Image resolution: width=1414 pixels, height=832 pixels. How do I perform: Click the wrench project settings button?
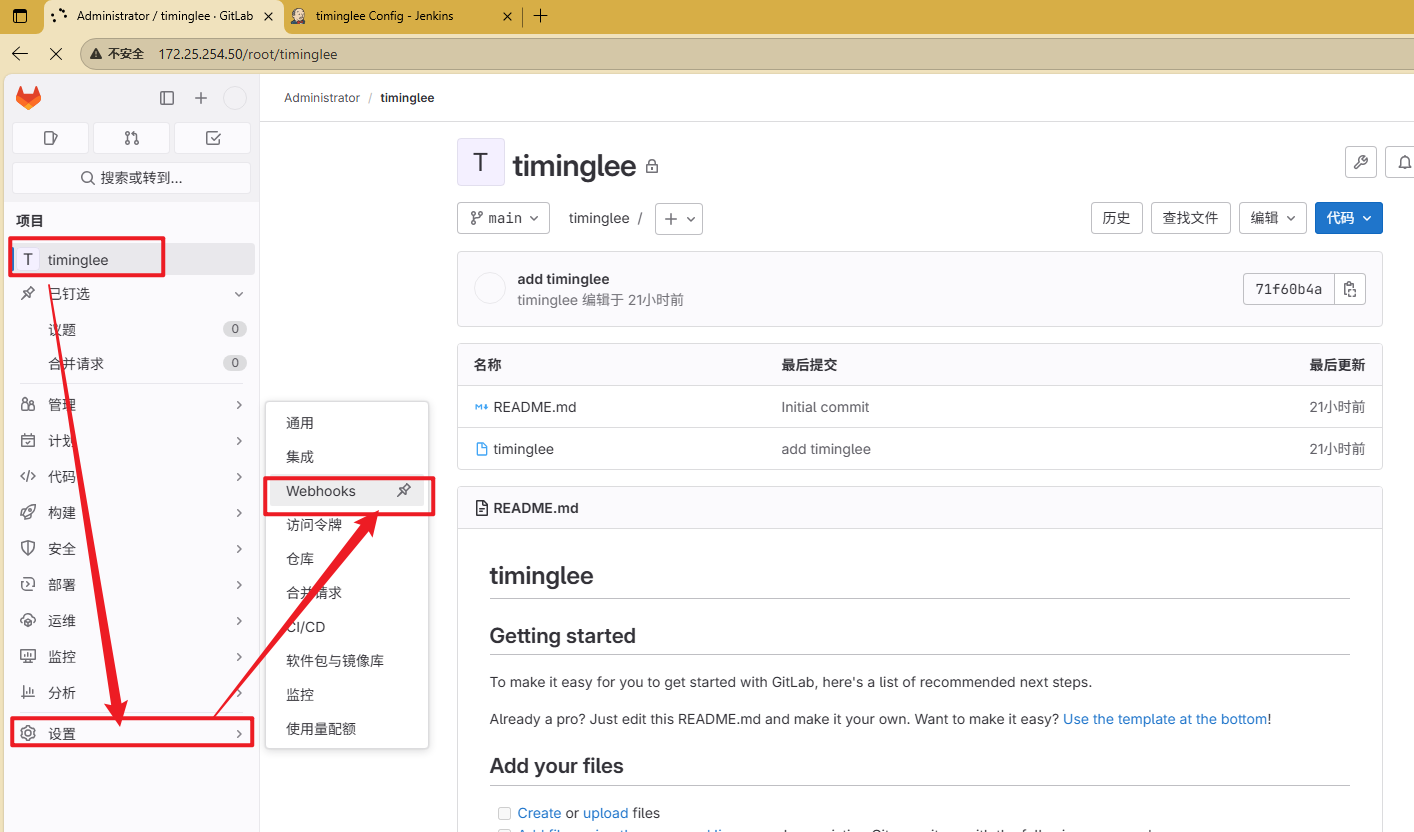(x=1361, y=162)
